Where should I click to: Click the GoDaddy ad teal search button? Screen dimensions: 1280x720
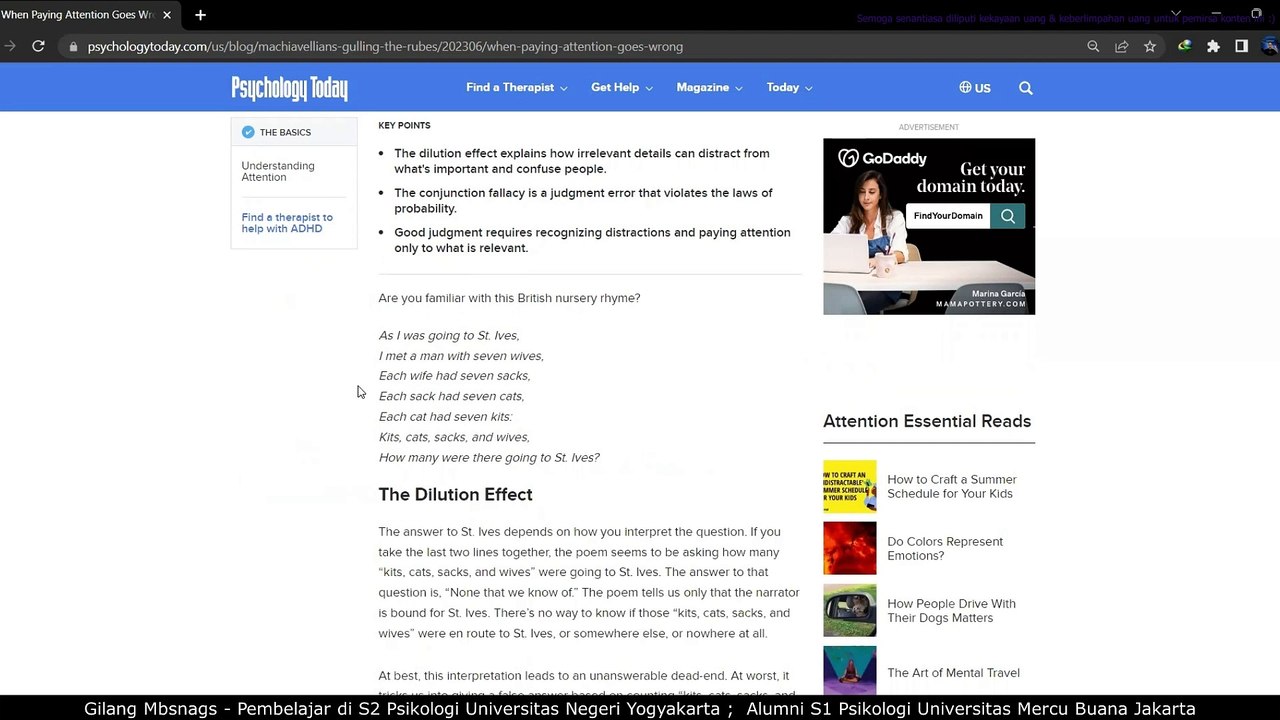pyautogui.click(x=1007, y=216)
